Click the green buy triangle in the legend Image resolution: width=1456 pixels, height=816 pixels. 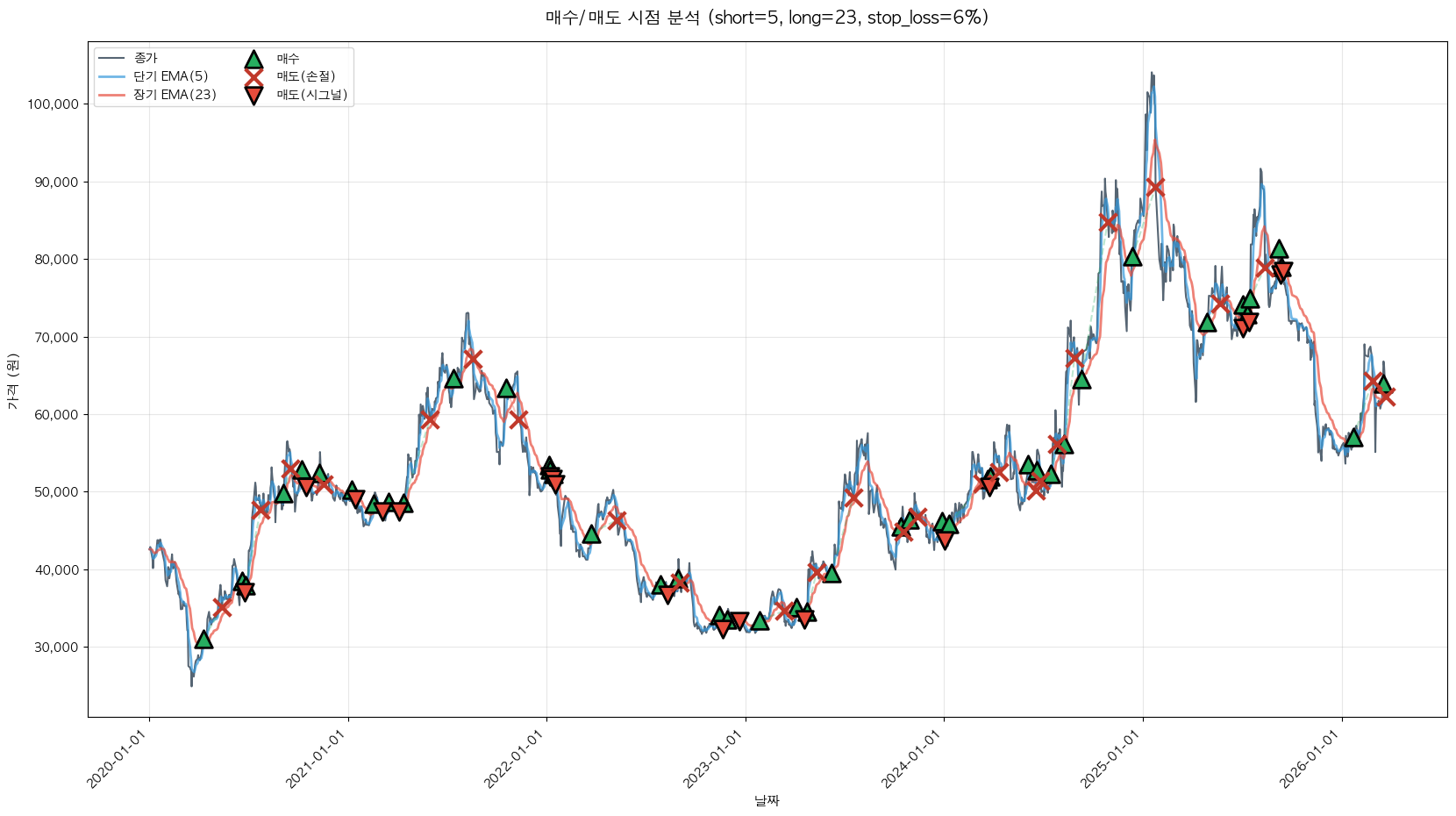coord(253,60)
